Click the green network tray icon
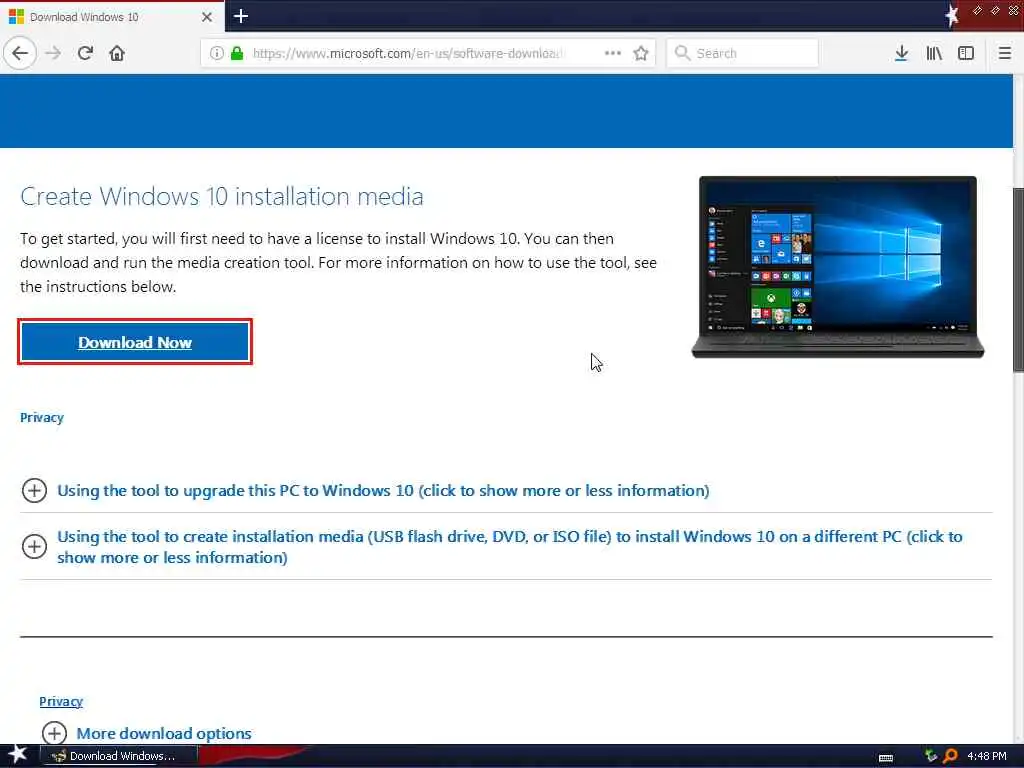Image resolution: width=1024 pixels, height=768 pixels. [x=931, y=756]
